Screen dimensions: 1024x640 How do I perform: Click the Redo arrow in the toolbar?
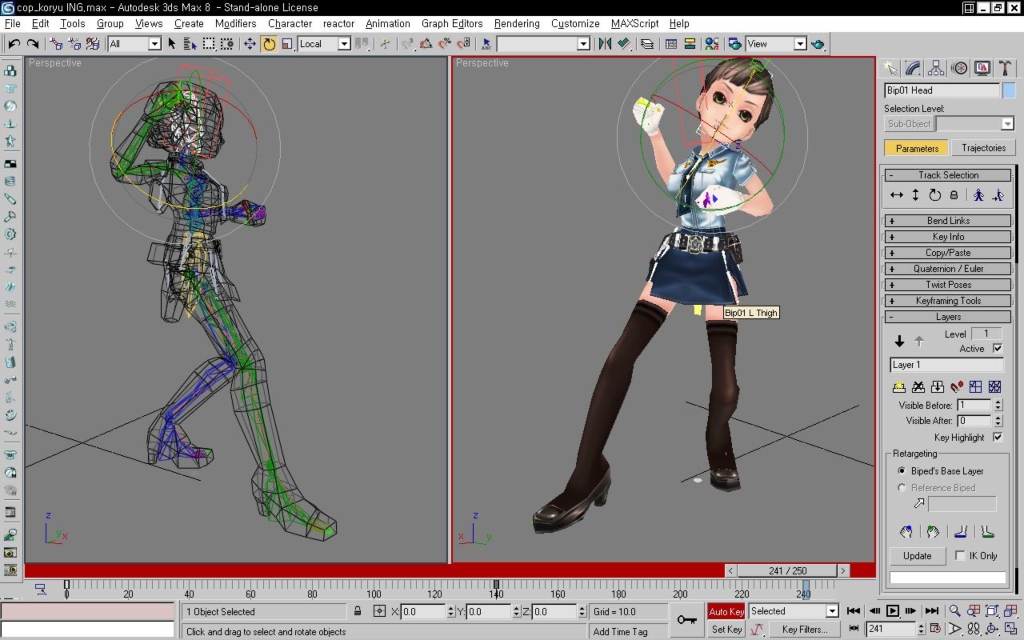[32, 44]
